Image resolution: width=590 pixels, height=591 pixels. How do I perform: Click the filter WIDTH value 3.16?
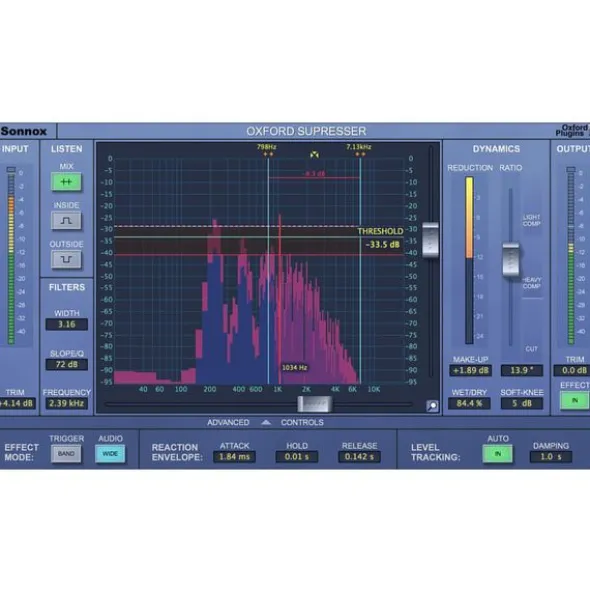tap(67, 325)
